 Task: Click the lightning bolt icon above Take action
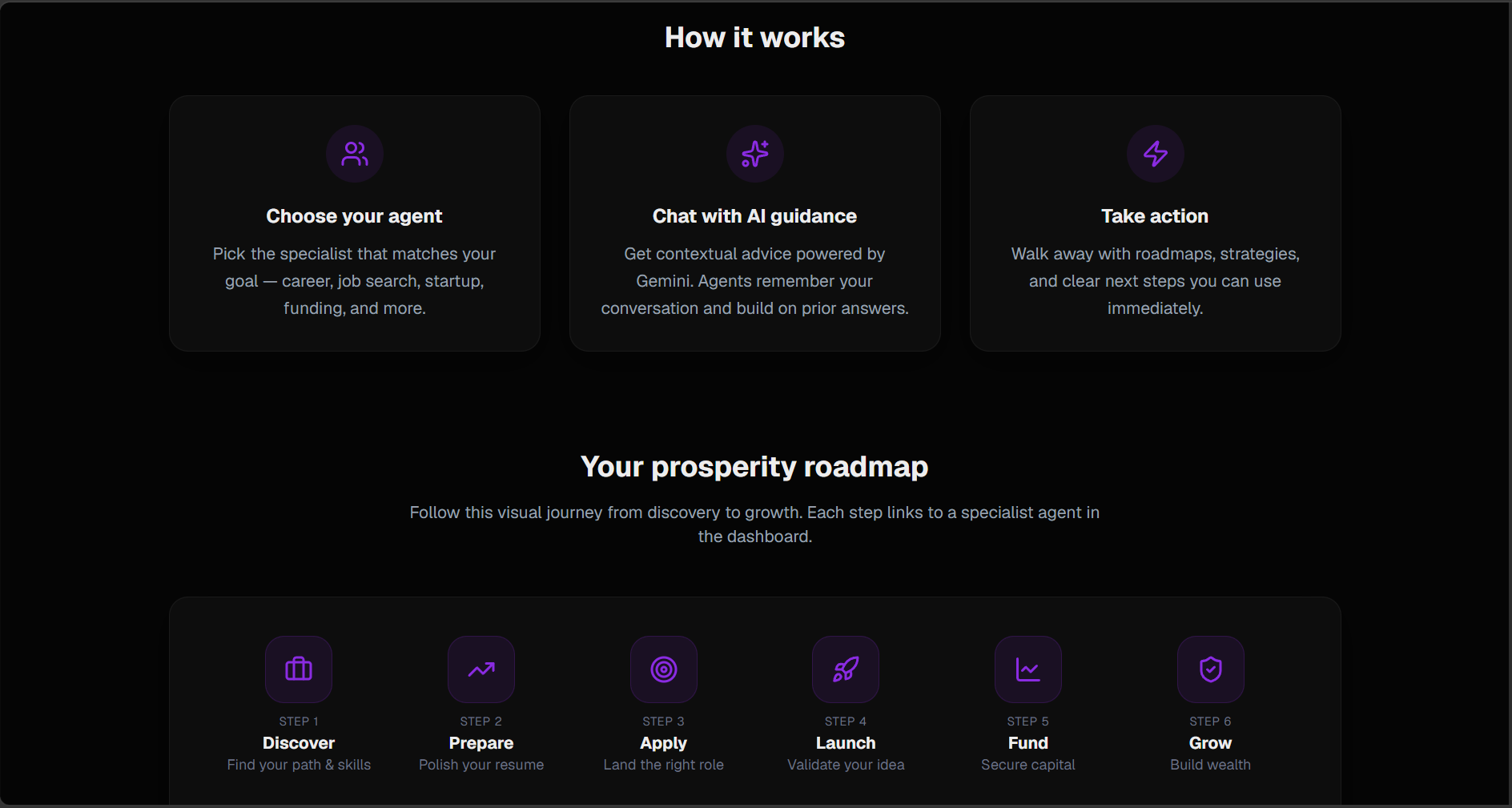pos(1155,154)
